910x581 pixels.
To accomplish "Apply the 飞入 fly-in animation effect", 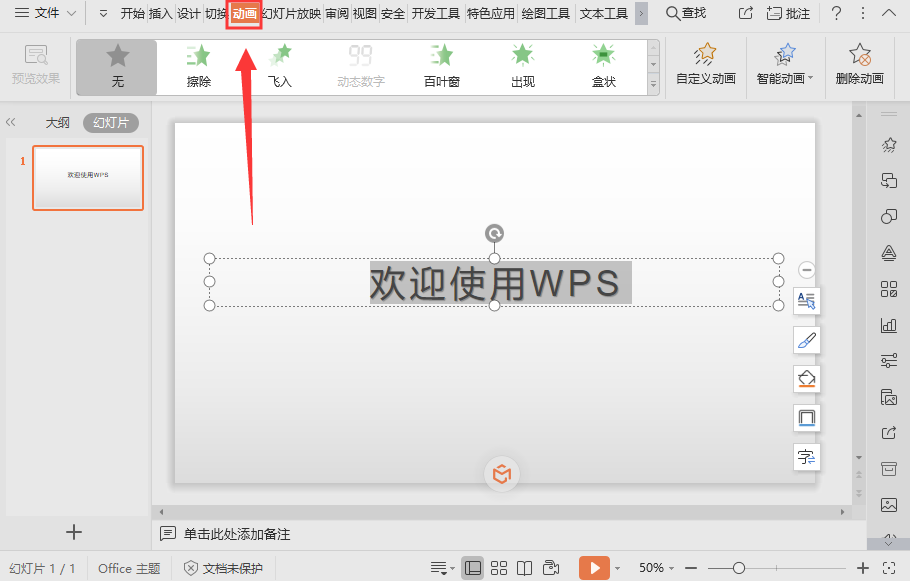I will (x=280, y=67).
